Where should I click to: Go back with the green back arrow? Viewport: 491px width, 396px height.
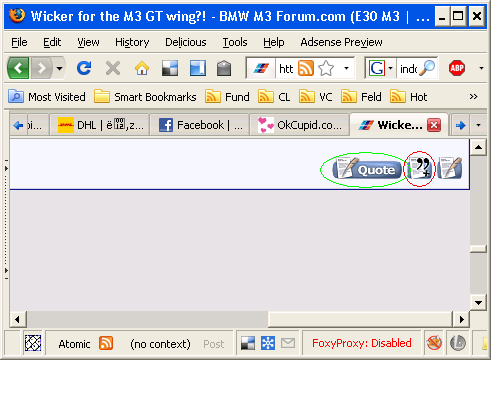point(18,68)
